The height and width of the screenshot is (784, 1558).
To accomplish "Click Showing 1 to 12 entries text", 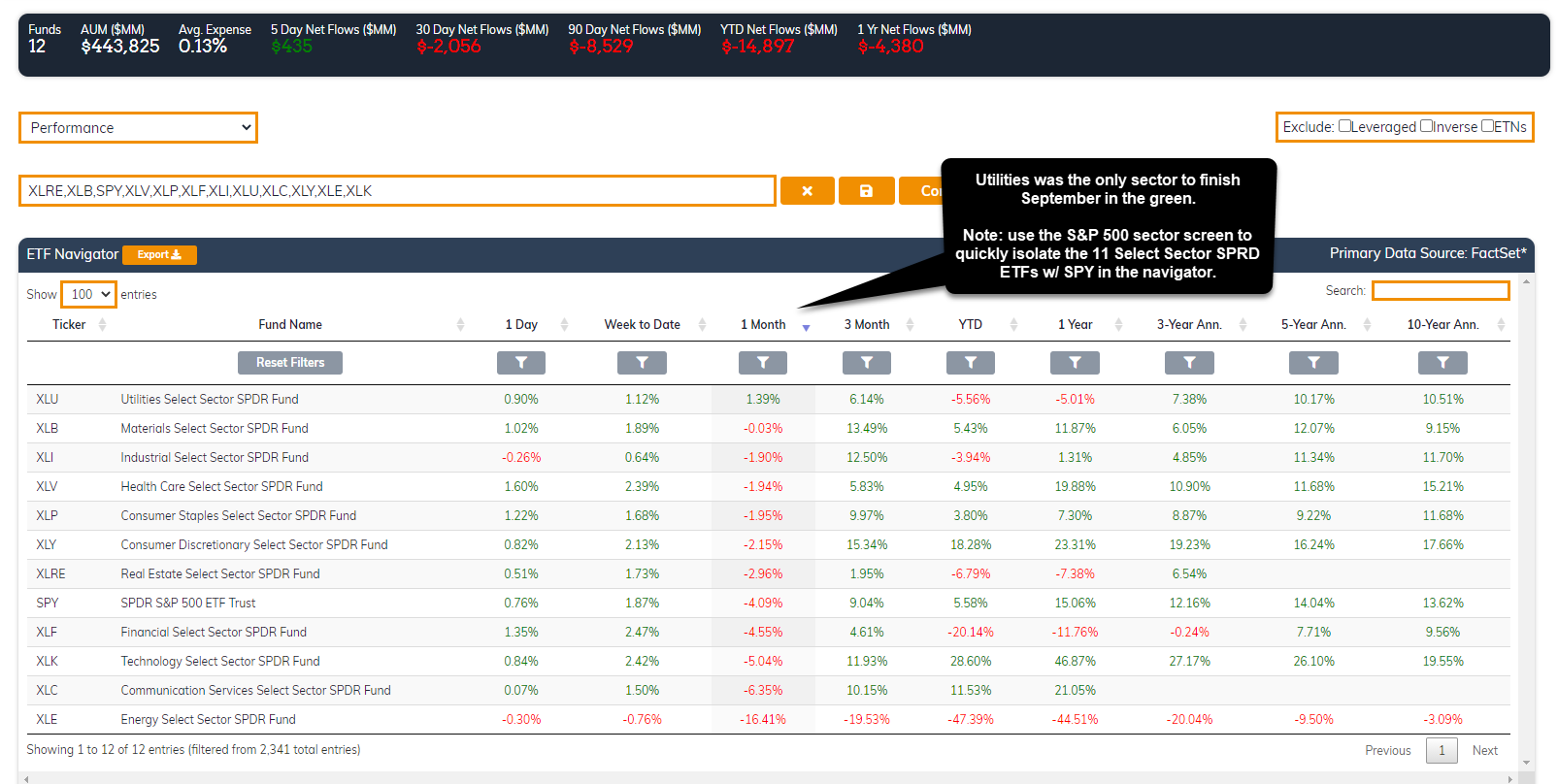I will (193, 749).
